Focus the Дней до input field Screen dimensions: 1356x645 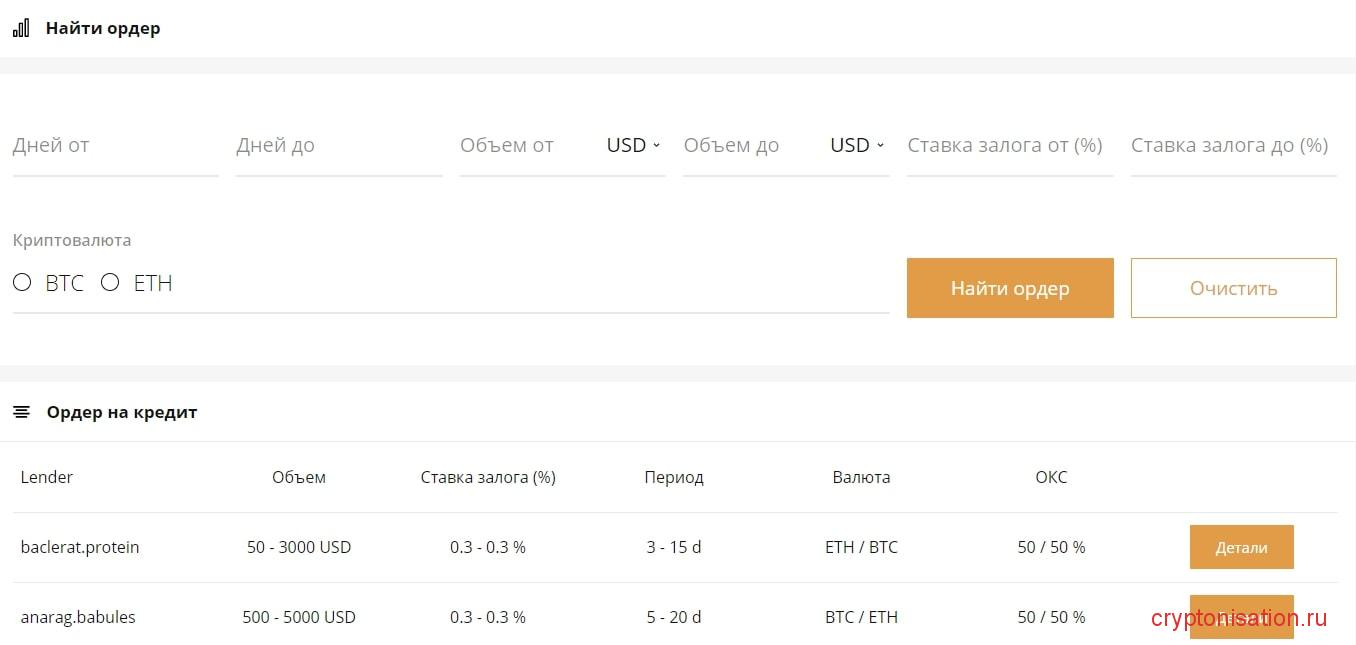338,146
